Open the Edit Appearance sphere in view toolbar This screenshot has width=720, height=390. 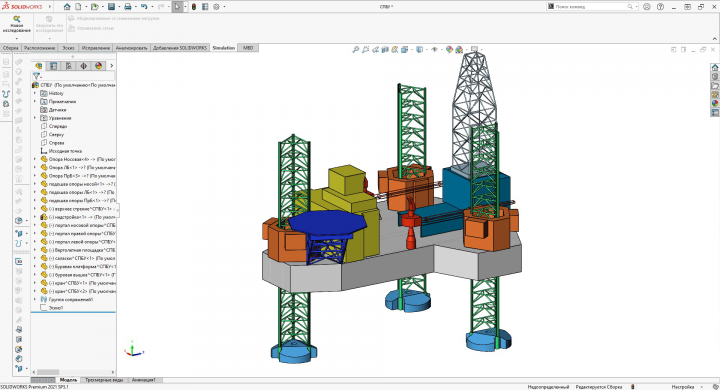[449, 49]
